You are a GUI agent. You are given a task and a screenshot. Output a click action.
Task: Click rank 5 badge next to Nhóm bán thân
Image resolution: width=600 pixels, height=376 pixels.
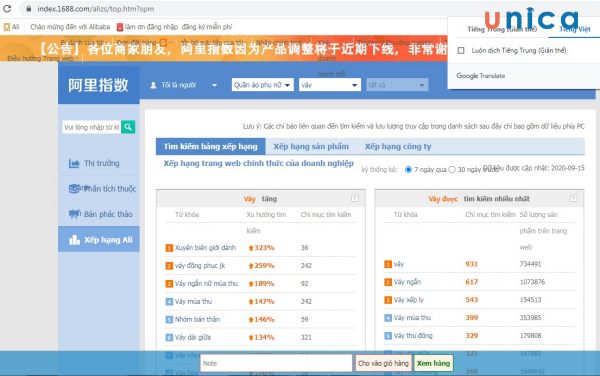pos(169,319)
